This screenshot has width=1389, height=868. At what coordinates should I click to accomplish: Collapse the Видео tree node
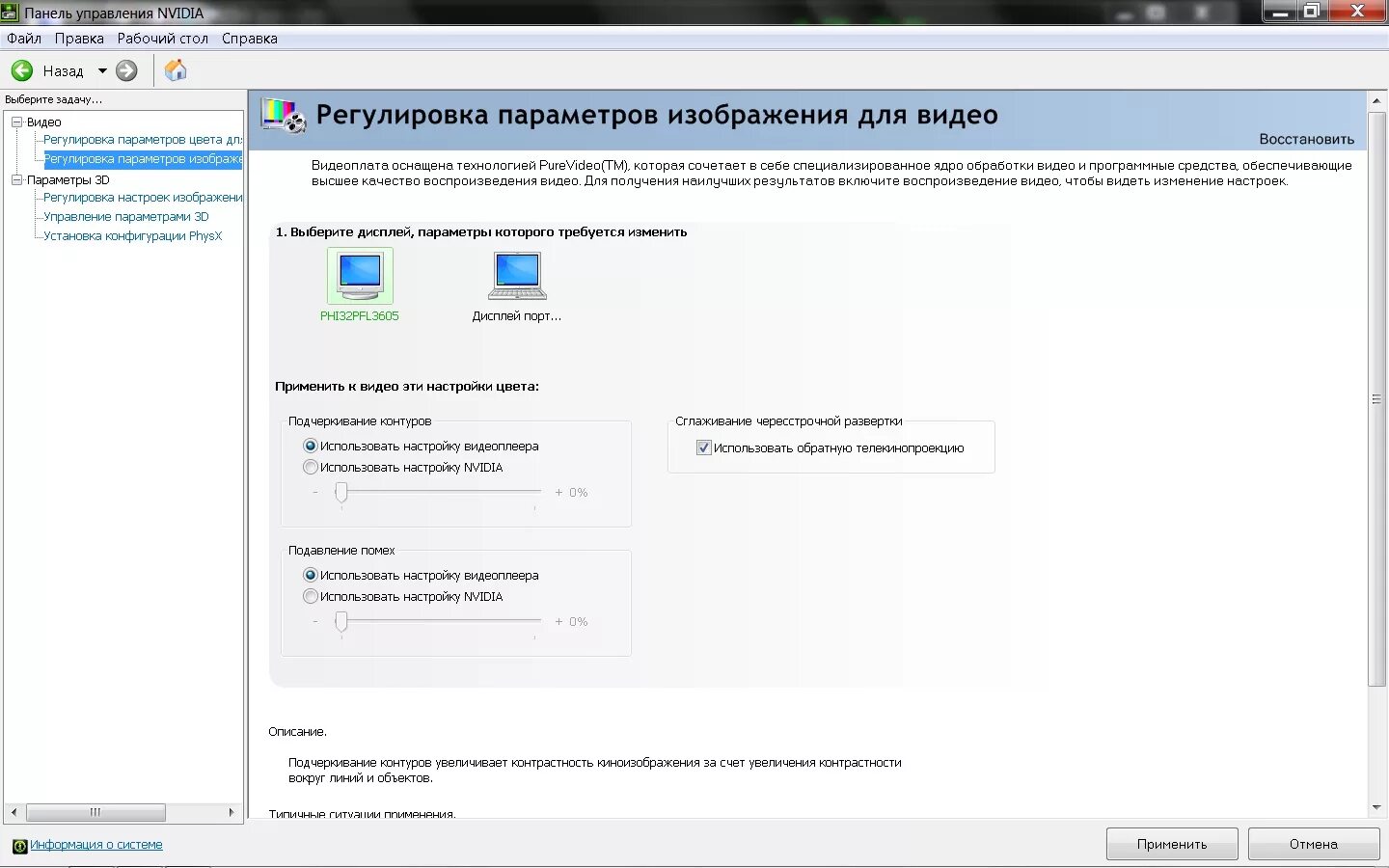[x=16, y=122]
